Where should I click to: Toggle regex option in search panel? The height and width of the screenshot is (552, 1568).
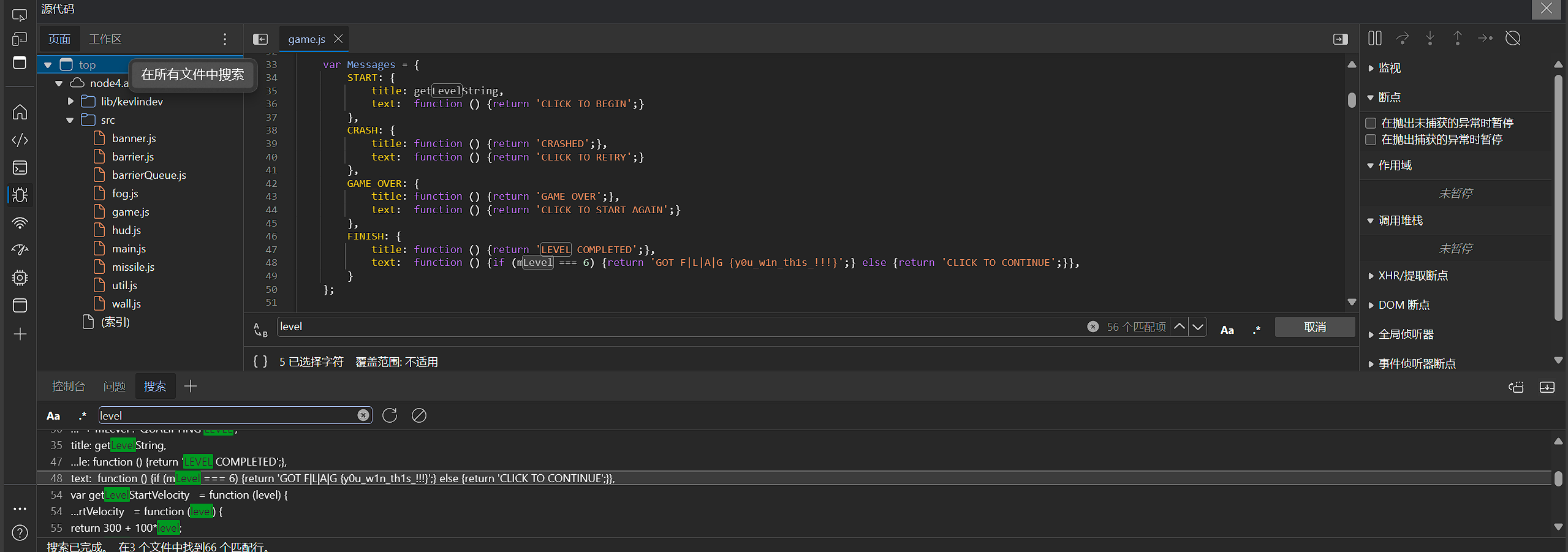pos(83,416)
